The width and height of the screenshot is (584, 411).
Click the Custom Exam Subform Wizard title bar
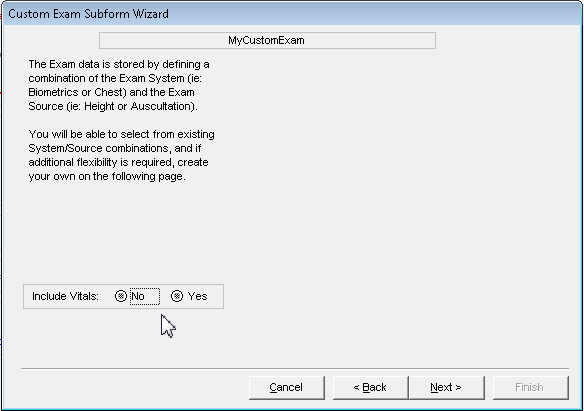[292, 14]
